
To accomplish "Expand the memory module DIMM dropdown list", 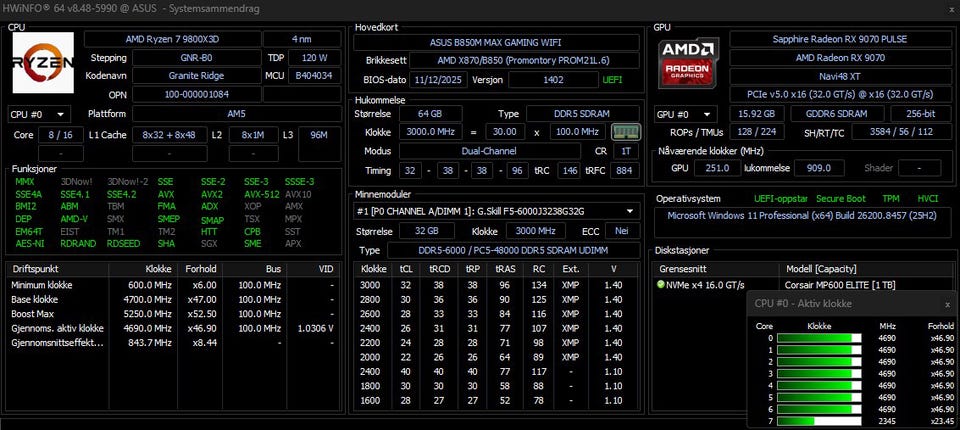I will pyautogui.click(x=497, y=211).
